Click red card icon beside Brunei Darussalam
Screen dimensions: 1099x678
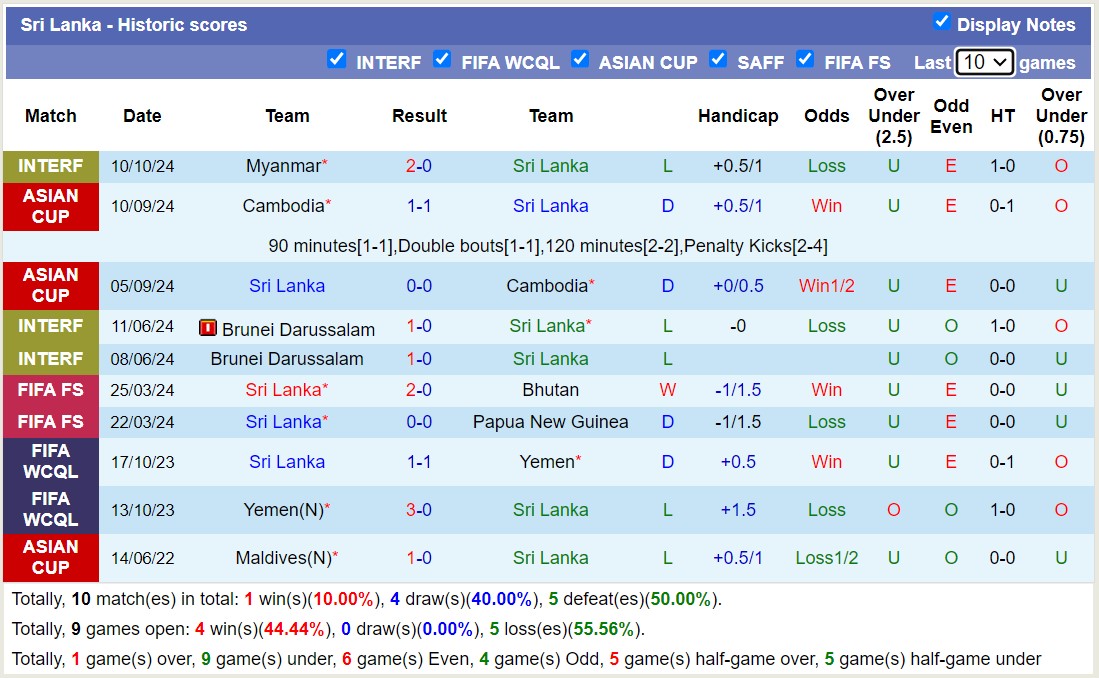tap(208, 327)
